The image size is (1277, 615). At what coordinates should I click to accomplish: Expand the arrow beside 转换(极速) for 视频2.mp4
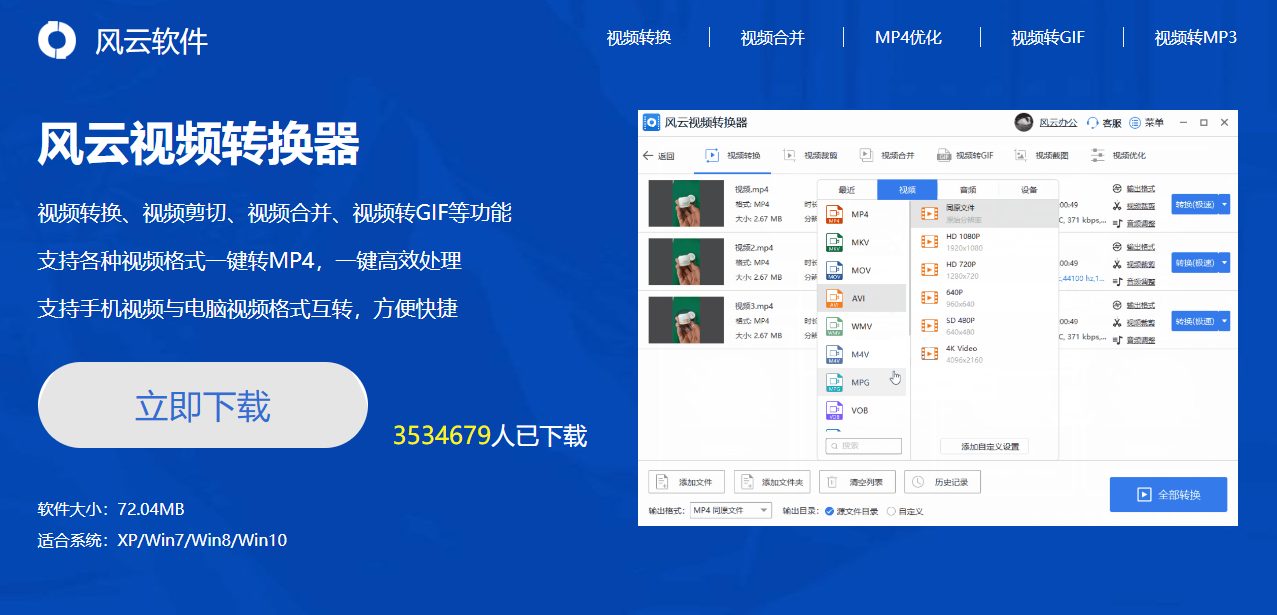[x=1225, y=262]
